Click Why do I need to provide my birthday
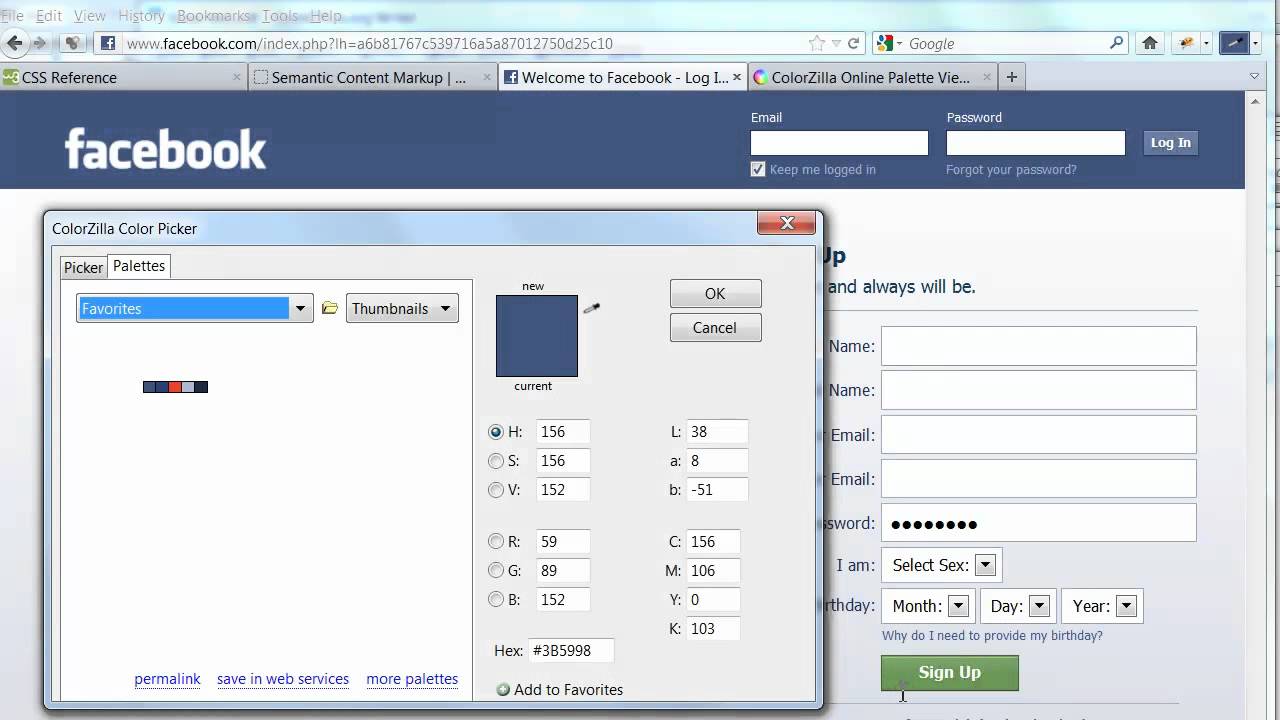Image resolution: width=1280 pixels, height=720 pixels. 992,635
